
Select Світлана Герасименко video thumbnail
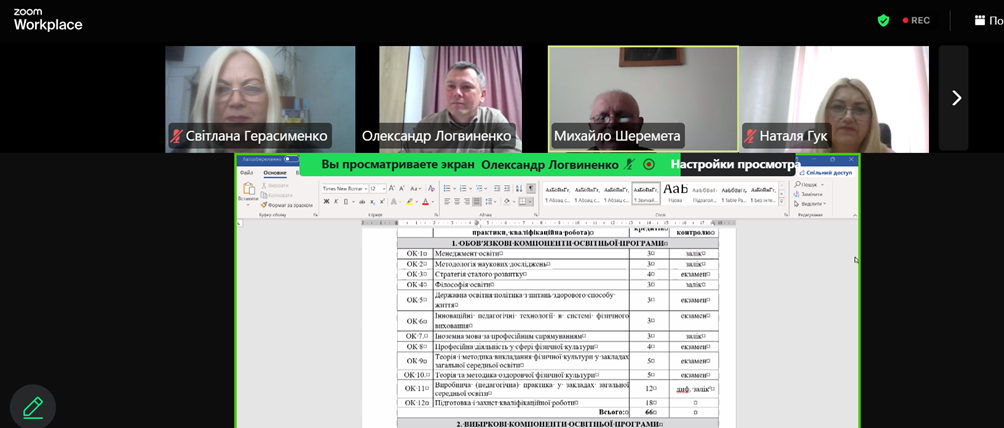point(260,97)
